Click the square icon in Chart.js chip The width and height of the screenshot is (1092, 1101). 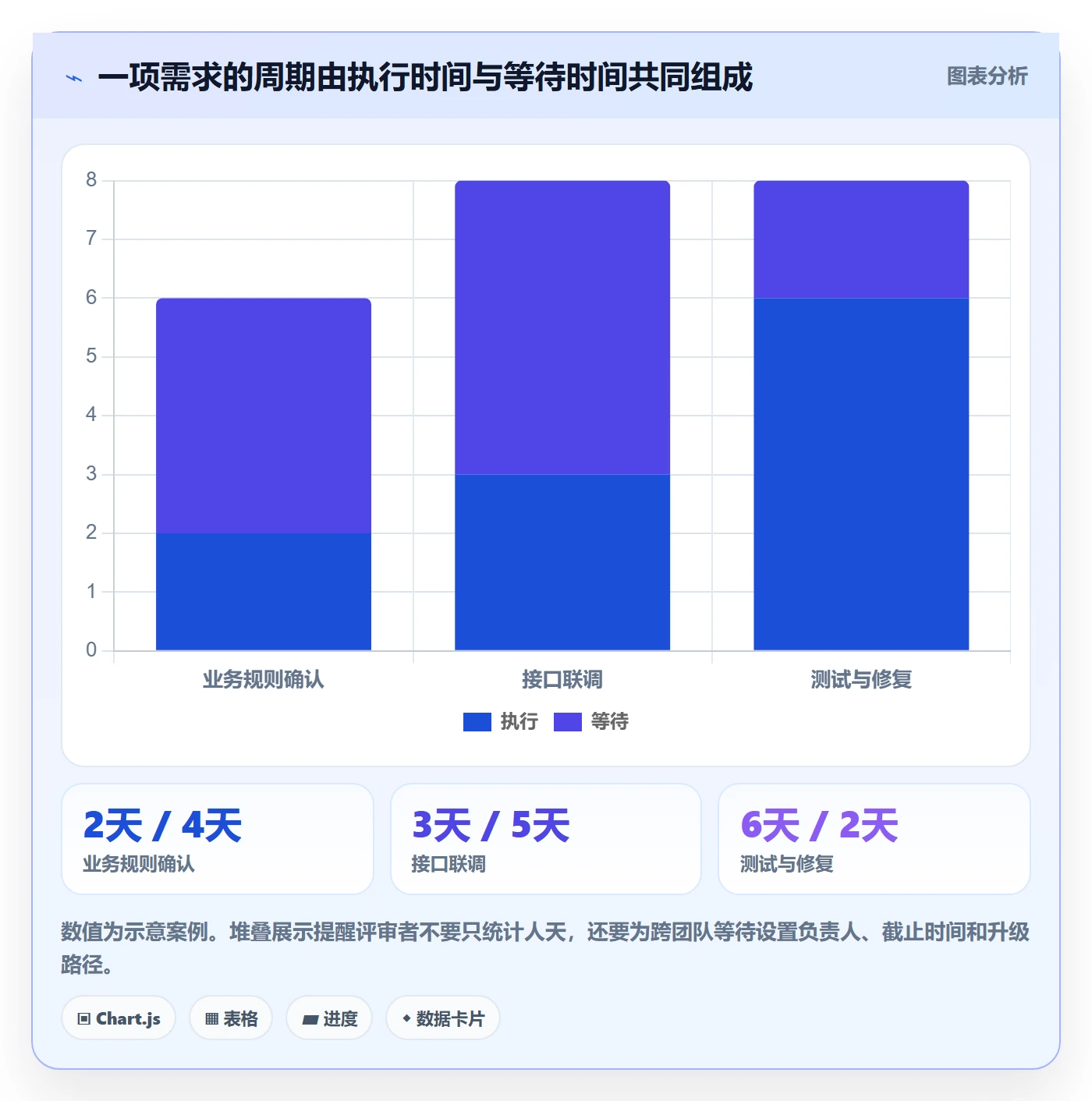click(x=84, y=1019)
